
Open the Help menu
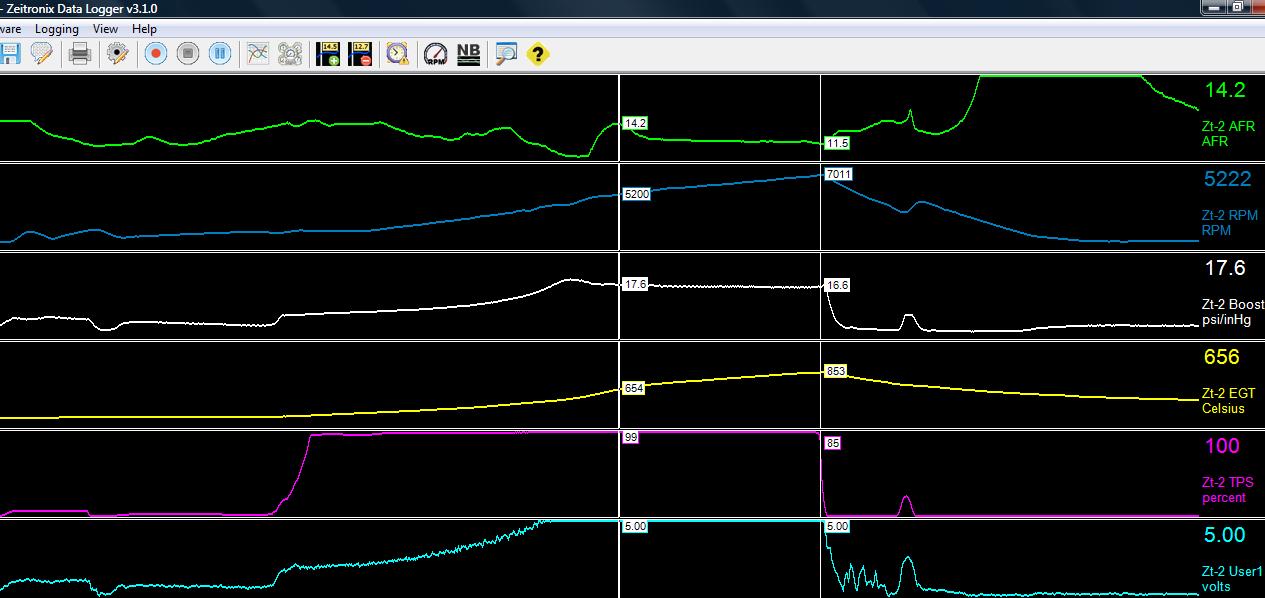click(143, 29)
